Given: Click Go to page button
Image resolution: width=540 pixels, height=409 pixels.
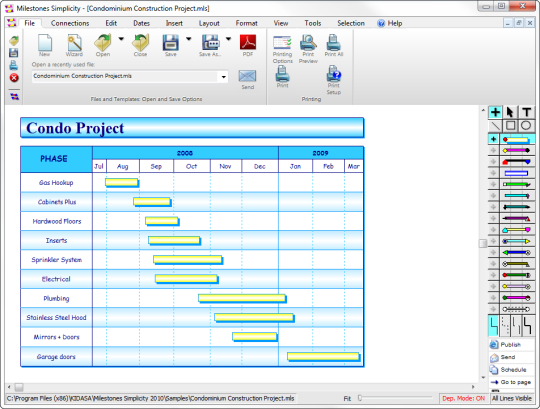Looking at the screenshot, I should point(511,382).
